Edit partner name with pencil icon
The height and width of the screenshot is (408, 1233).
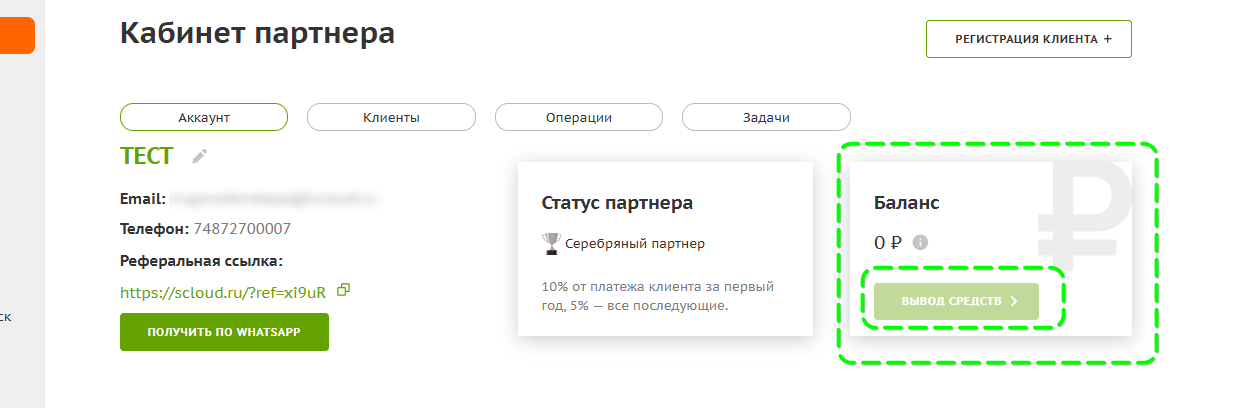200,156
